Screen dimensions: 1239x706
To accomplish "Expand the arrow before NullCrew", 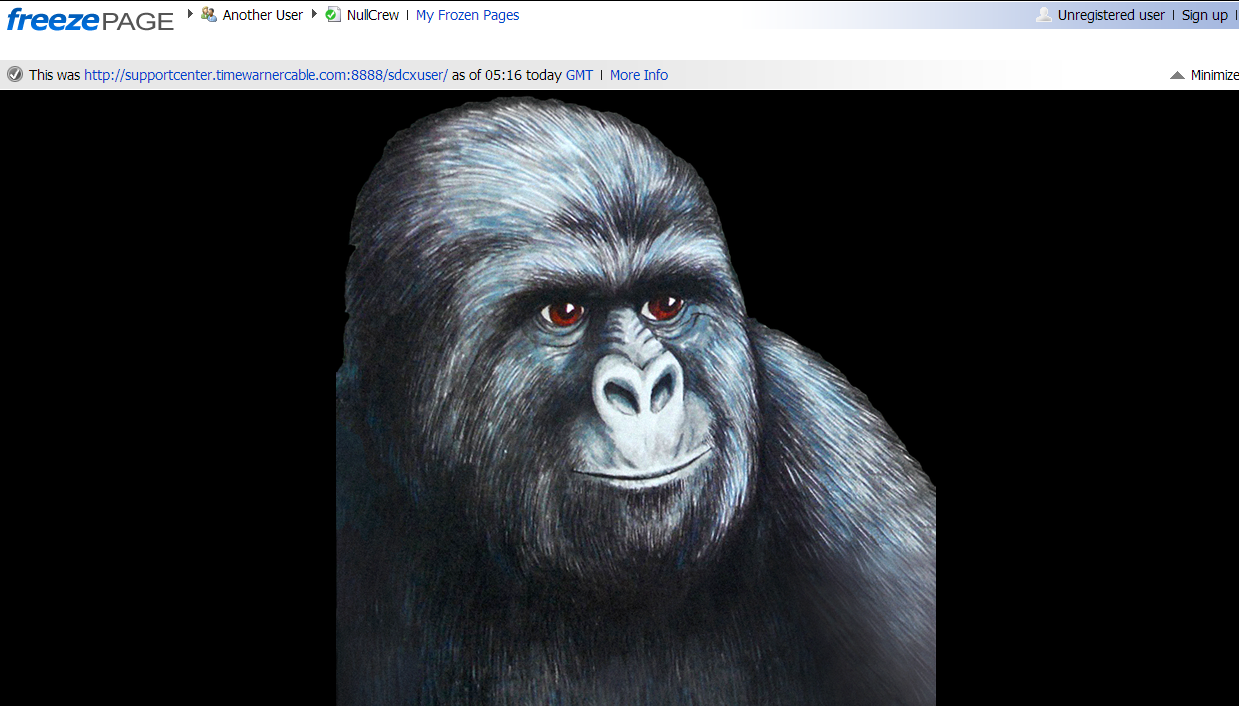I will pyautogui.click(x=314, y=14).
